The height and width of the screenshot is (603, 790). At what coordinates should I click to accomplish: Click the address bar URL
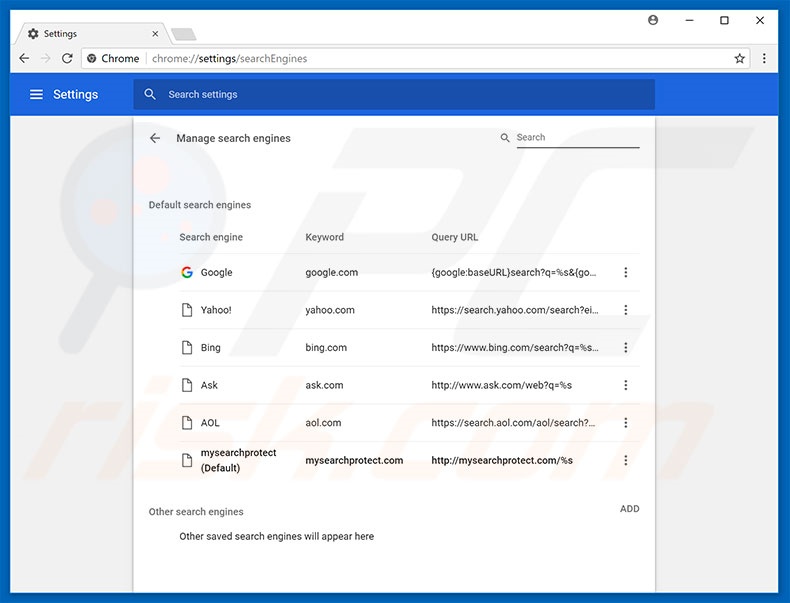point(229,58)
